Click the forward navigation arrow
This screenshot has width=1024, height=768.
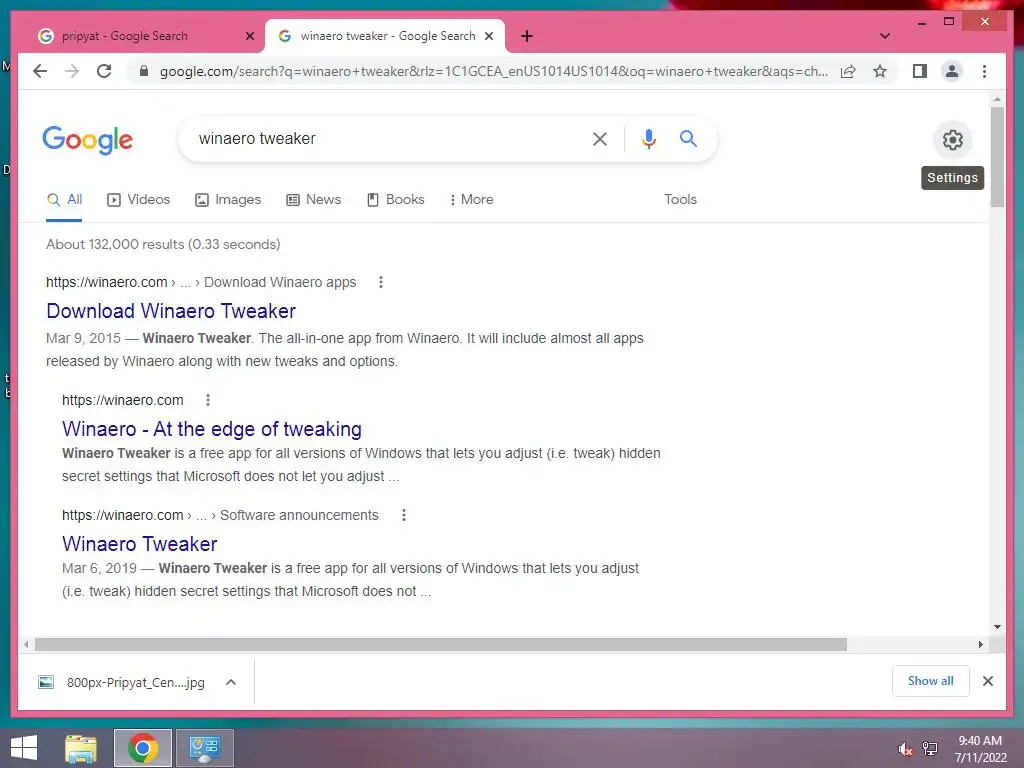click(72, 71)
